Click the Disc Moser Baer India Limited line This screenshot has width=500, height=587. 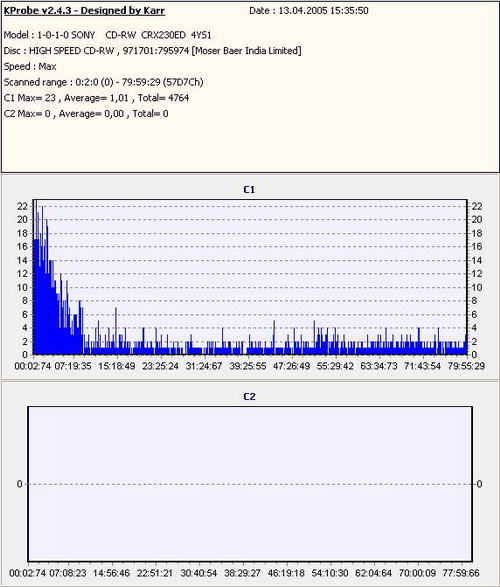click(152, 51)
